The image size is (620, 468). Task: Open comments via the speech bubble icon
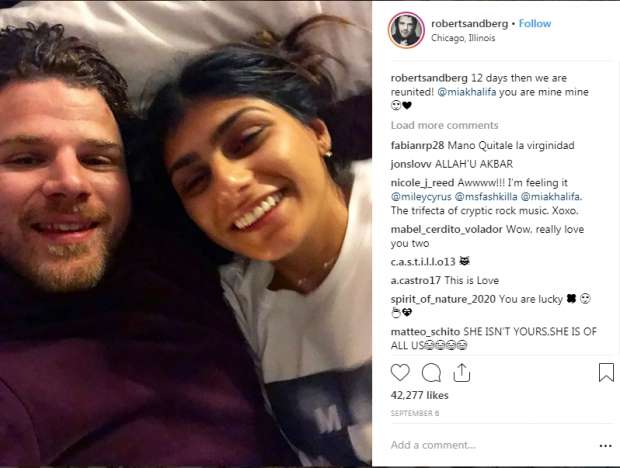click(431, 373)
